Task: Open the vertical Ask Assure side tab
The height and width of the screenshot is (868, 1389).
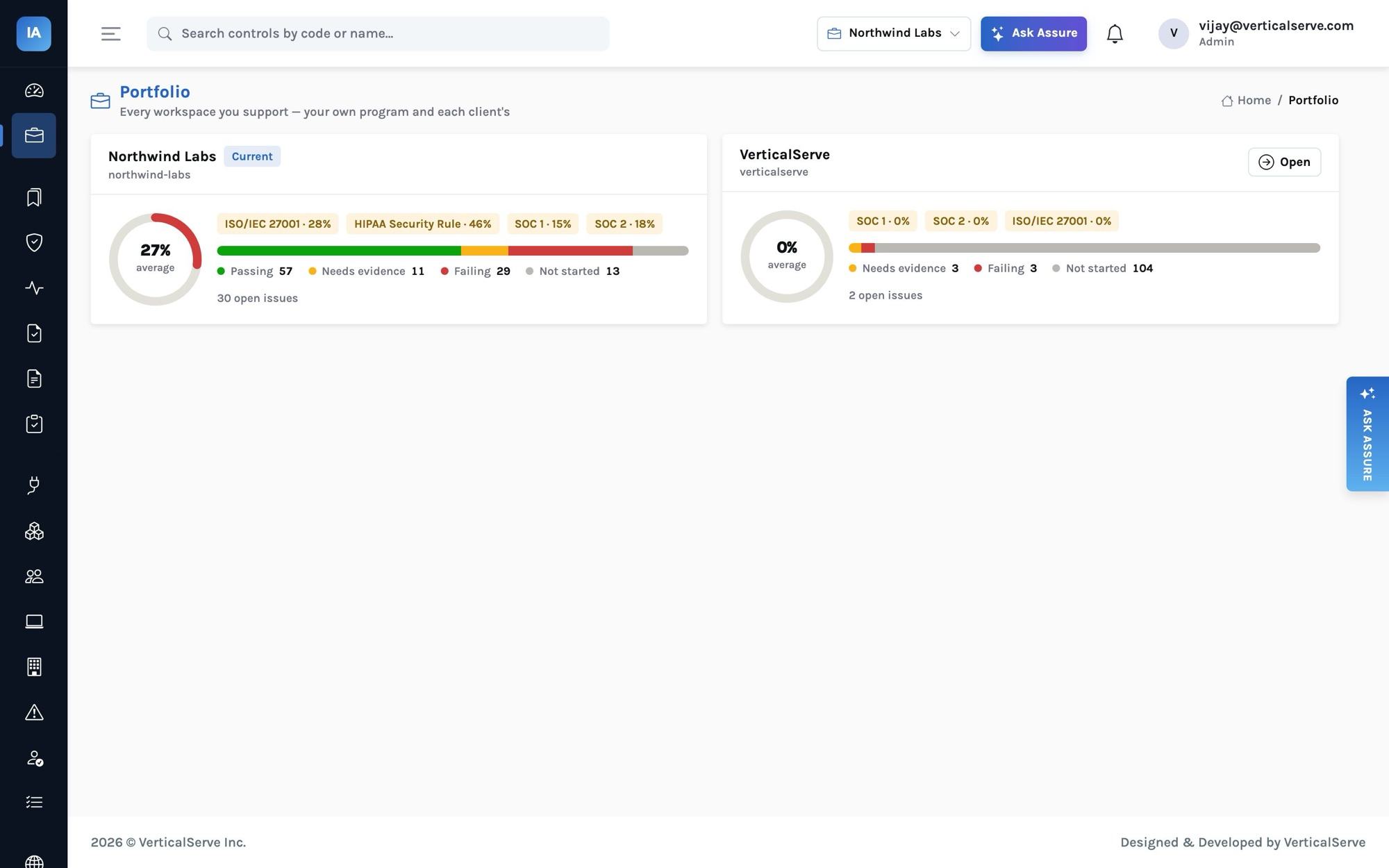Action: click(x=1367, y=434)
